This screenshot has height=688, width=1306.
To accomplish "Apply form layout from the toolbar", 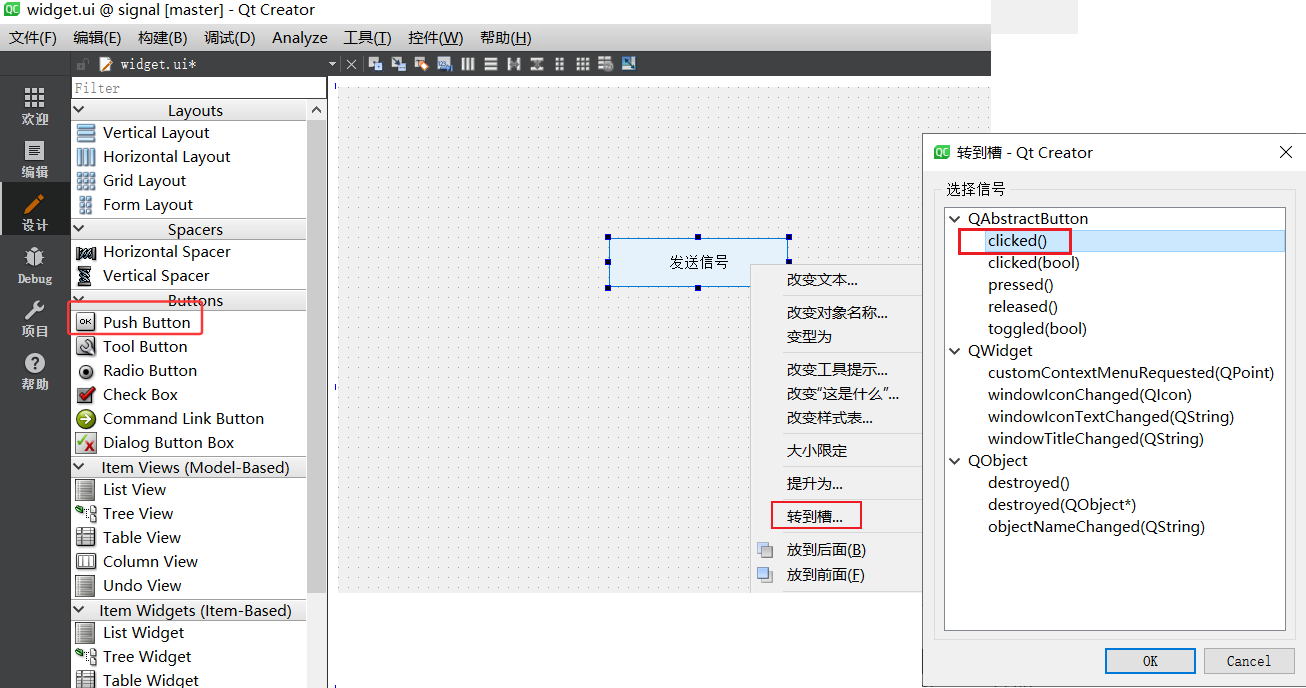I will tap(560, 64).
